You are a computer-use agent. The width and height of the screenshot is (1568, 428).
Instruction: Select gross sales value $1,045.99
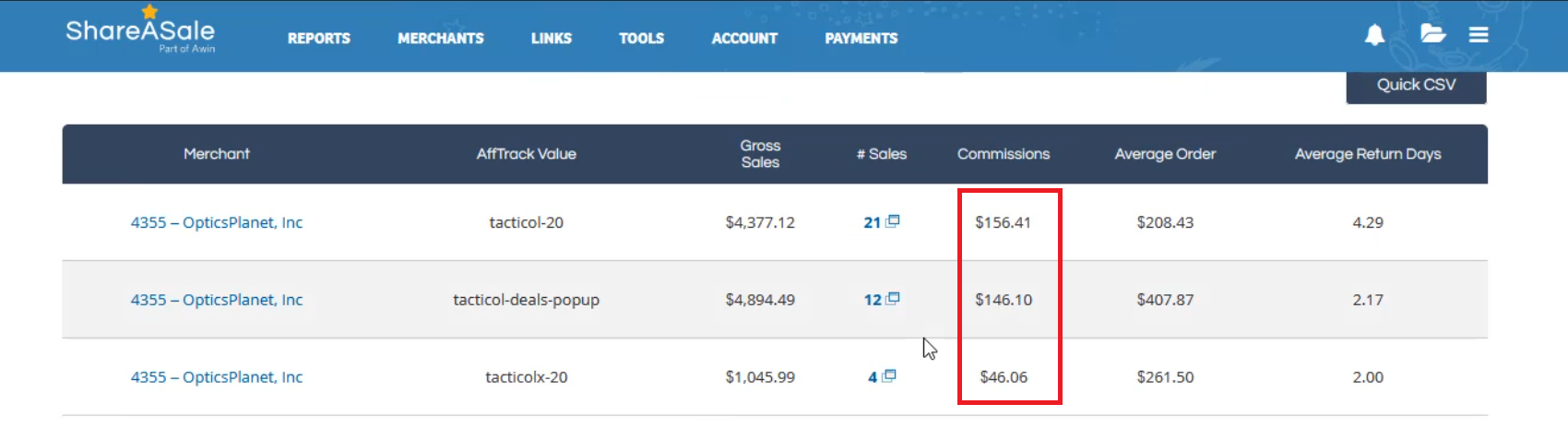click(x=760, y=377)
